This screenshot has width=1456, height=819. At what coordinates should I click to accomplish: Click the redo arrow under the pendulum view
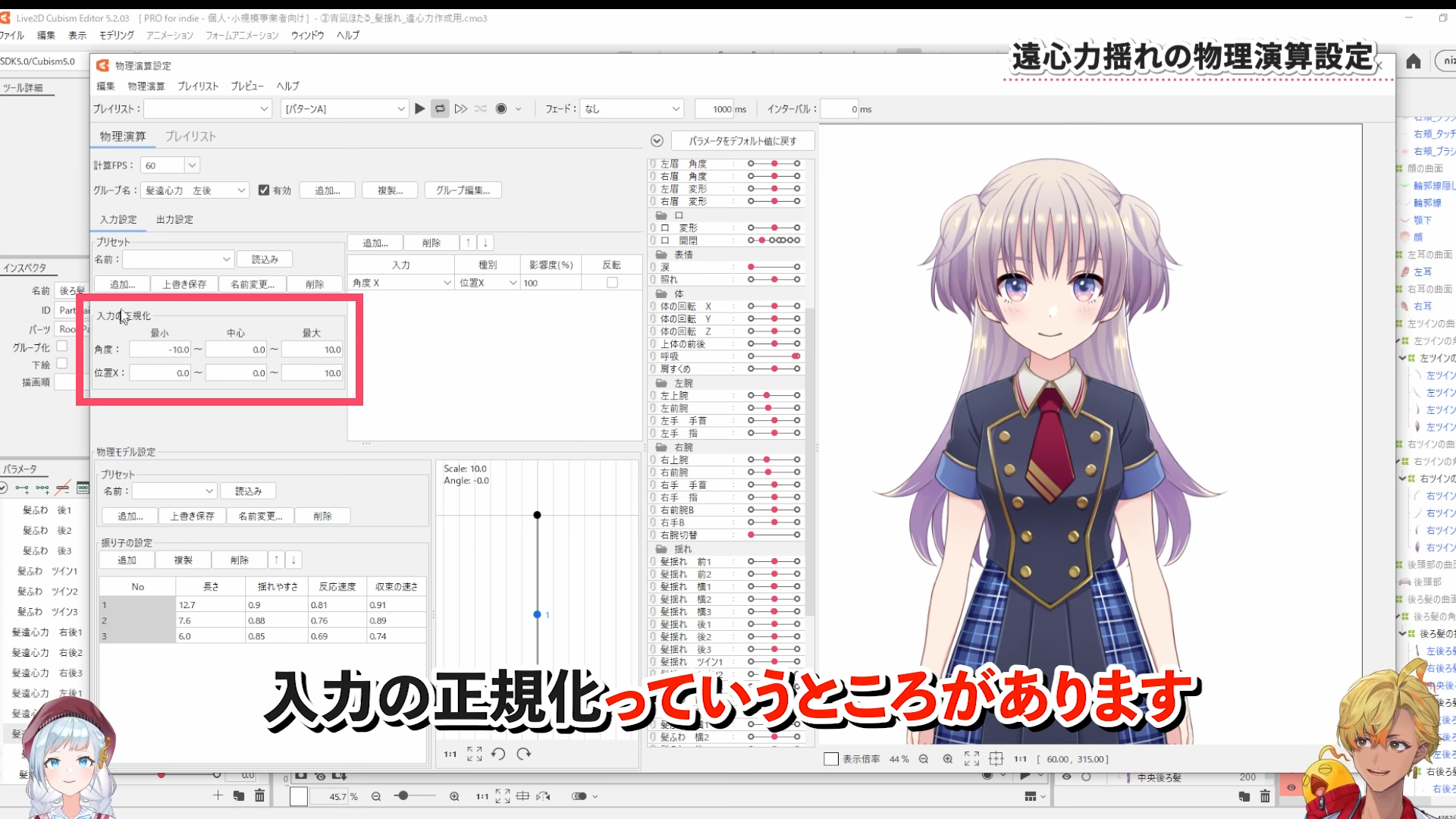524,754
